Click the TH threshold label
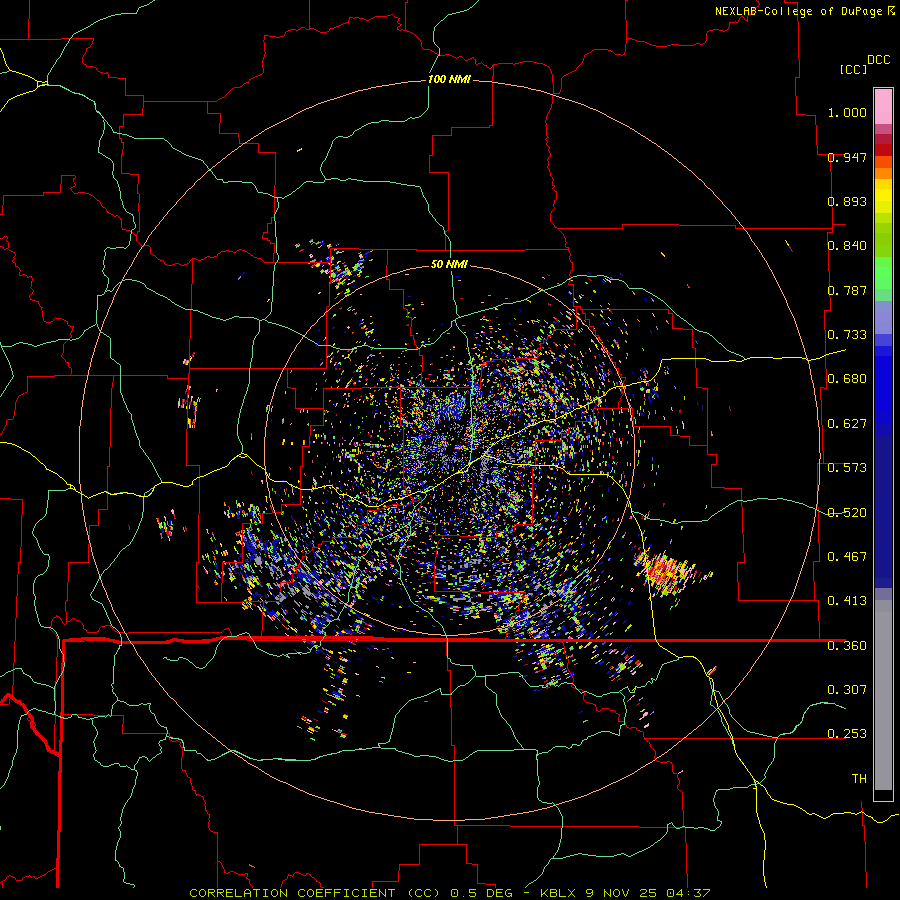 tap(859, 779)
